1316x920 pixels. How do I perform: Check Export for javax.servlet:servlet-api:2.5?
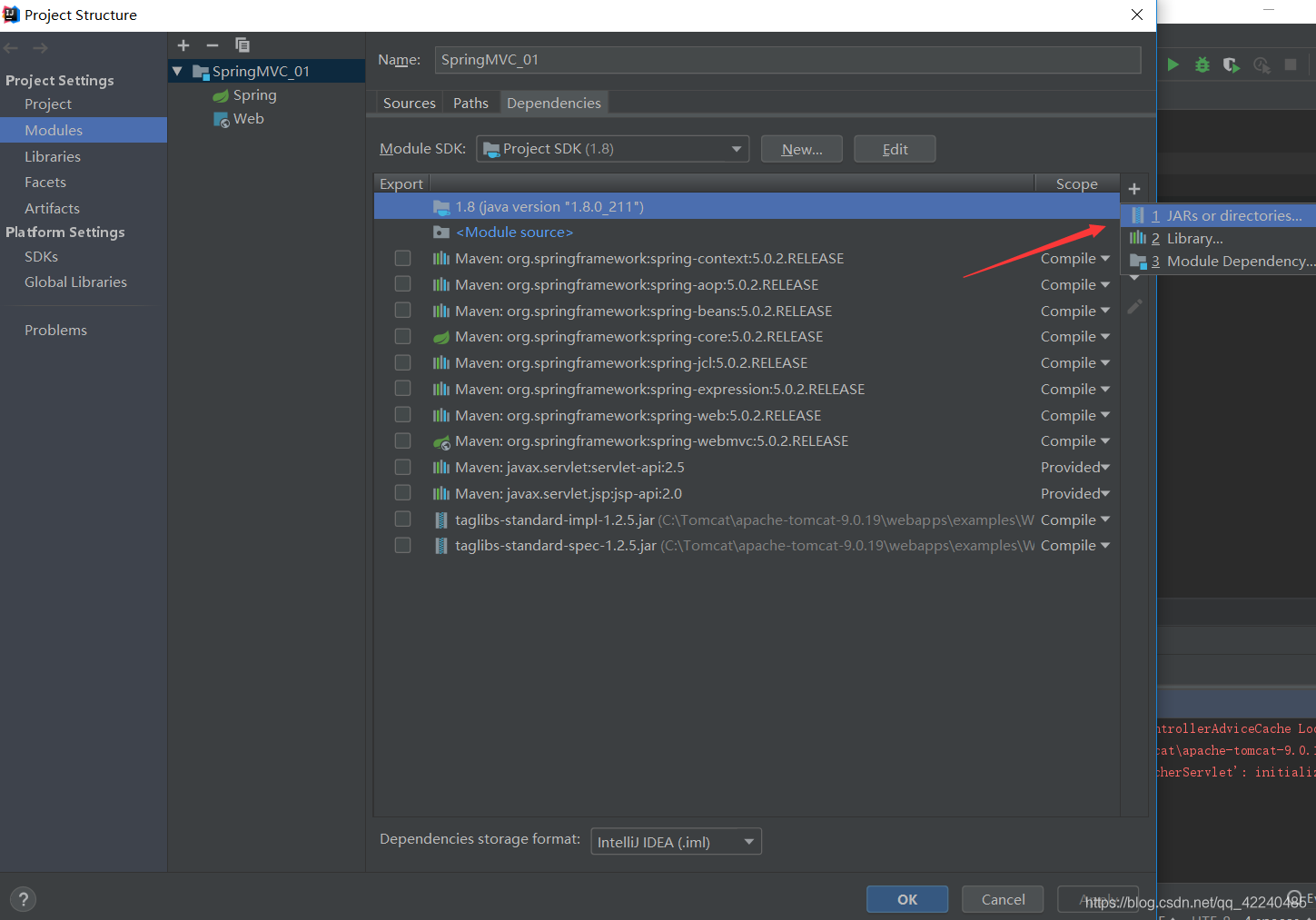[x=402, y=467]
